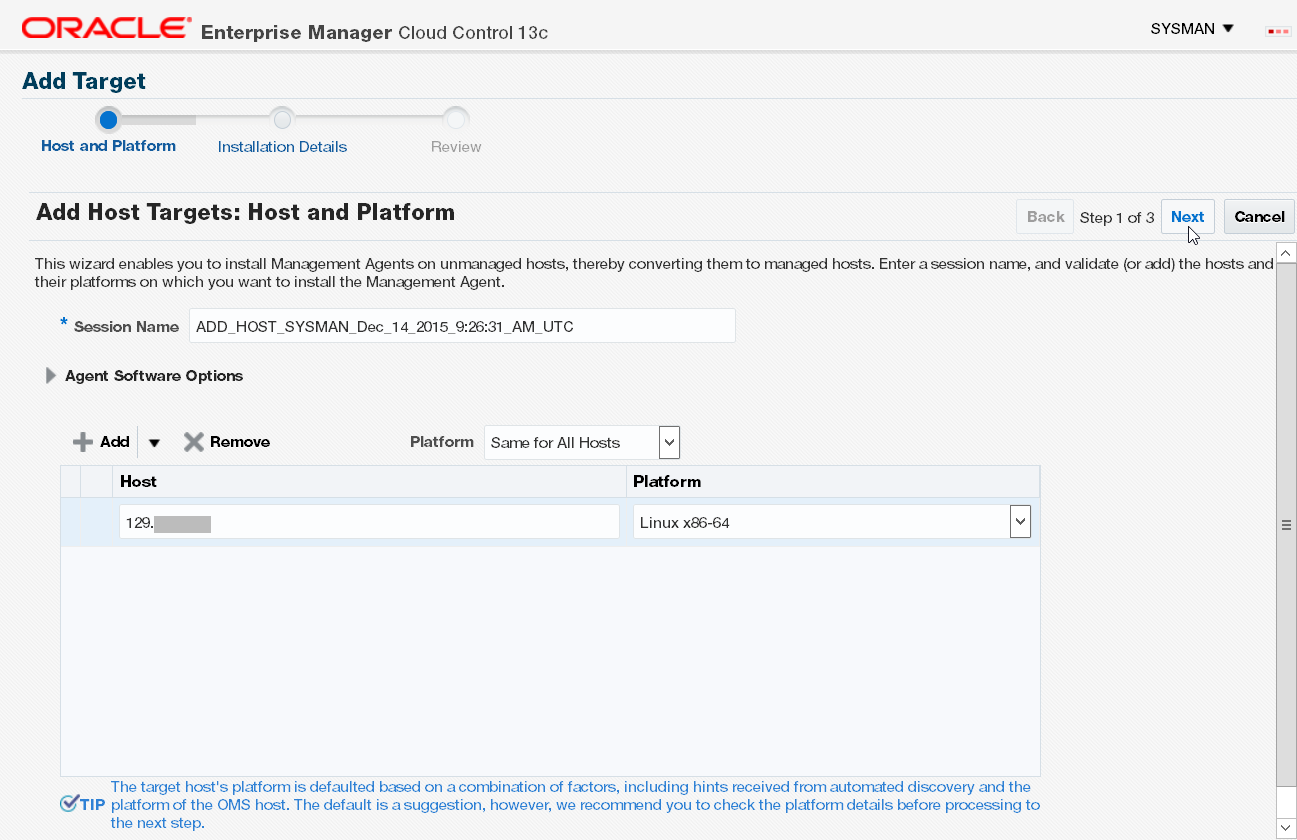This screenshot has width=1297, height=840.
Task: Click the disabled Back button
Action: click(x=1045, y=217)
